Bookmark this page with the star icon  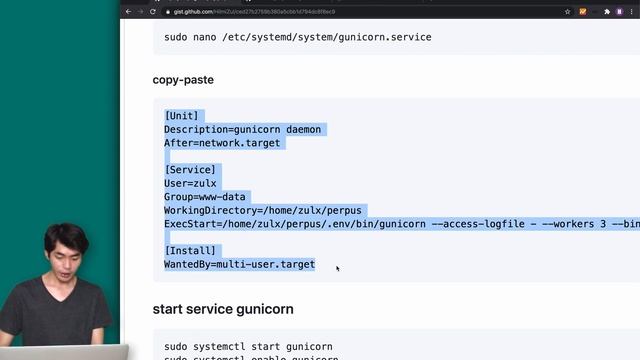pyautogui.click(x=567, y=12)
